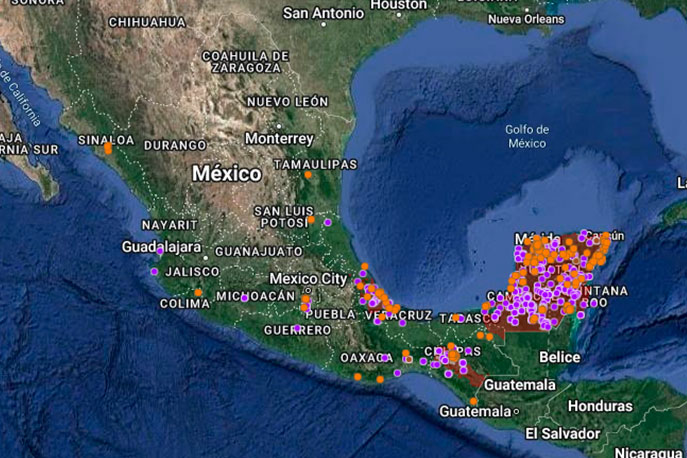Select the 'COAHUILA DE ZARAGOZA' label
687x458 pixels.
coord(246,62)
